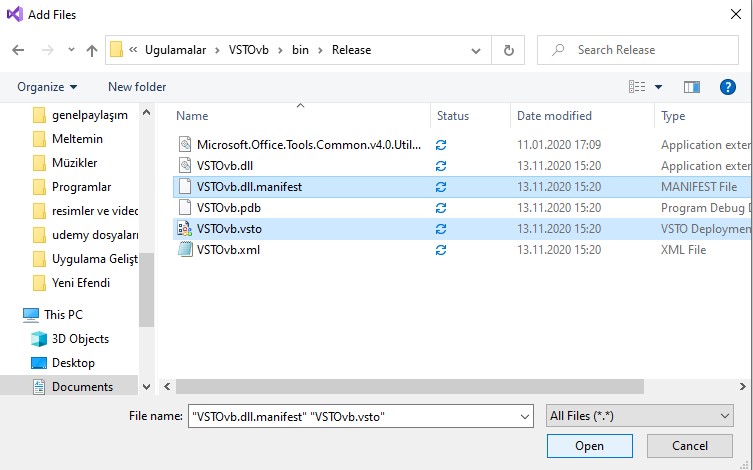Open the recent locations dropdown arrow

71,49
